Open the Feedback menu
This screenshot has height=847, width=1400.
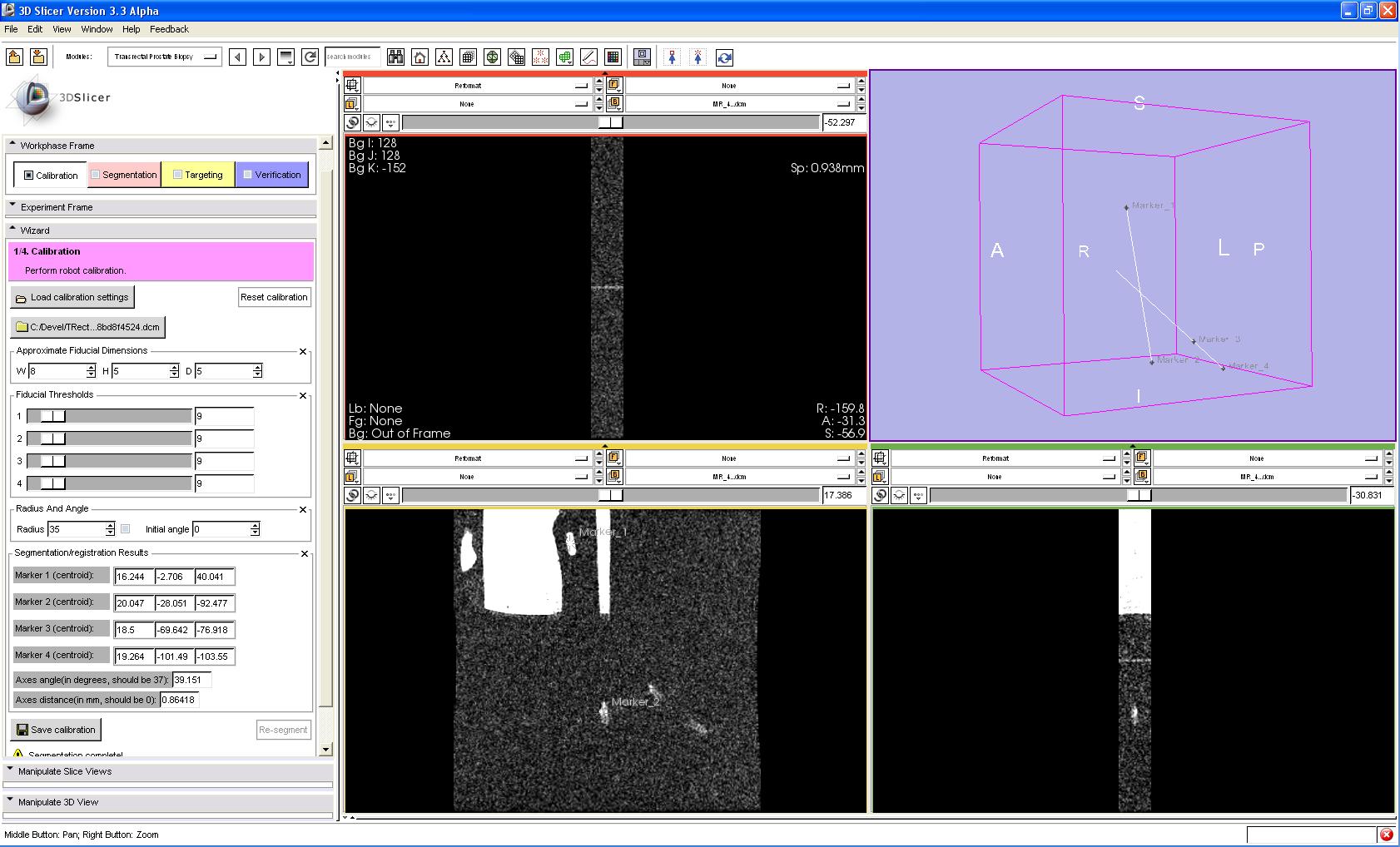click(169, 29)
